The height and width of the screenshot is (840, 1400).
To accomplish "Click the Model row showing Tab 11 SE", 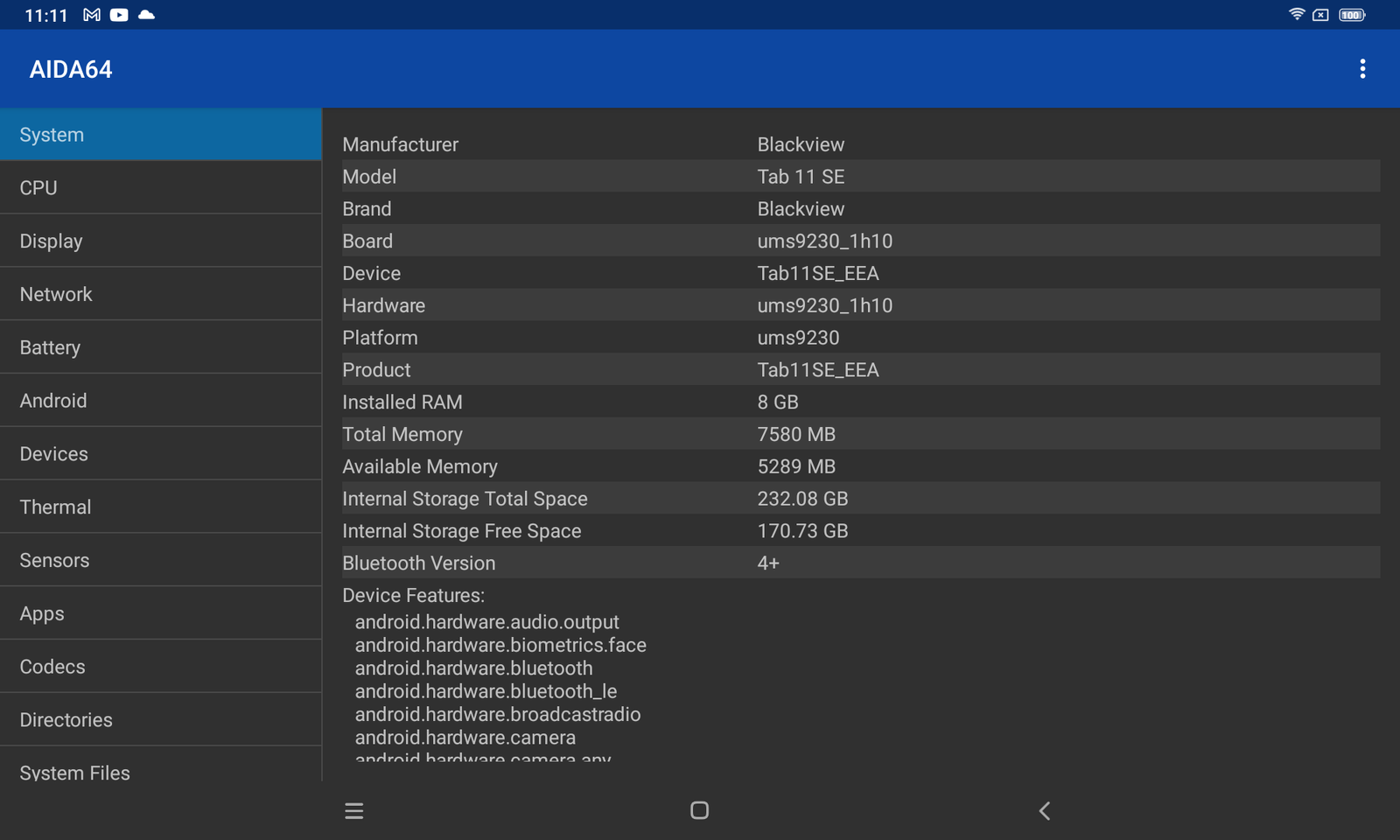I will tap(860, 177).
